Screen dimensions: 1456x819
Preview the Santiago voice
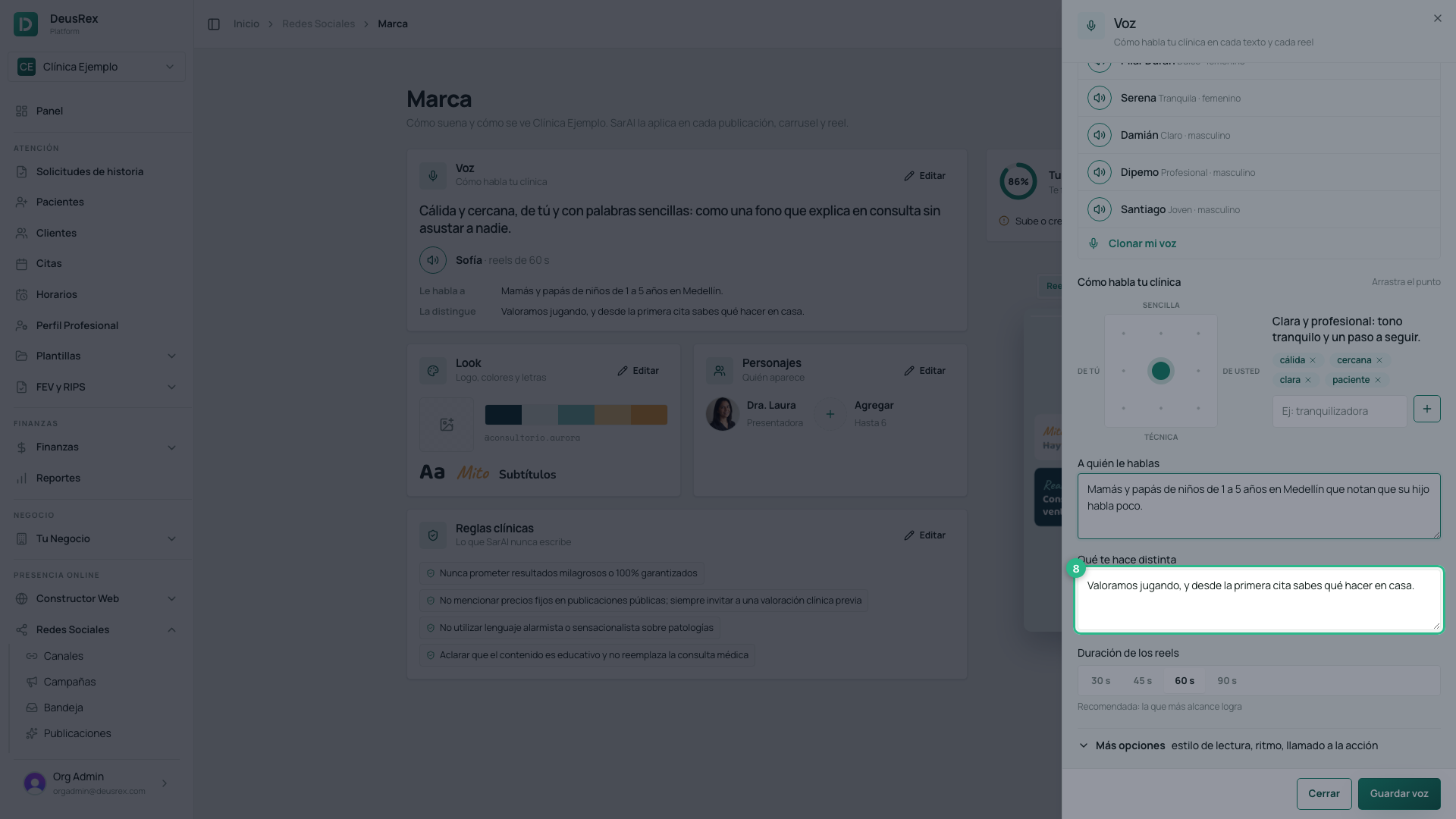click(x=1099, y=209)
